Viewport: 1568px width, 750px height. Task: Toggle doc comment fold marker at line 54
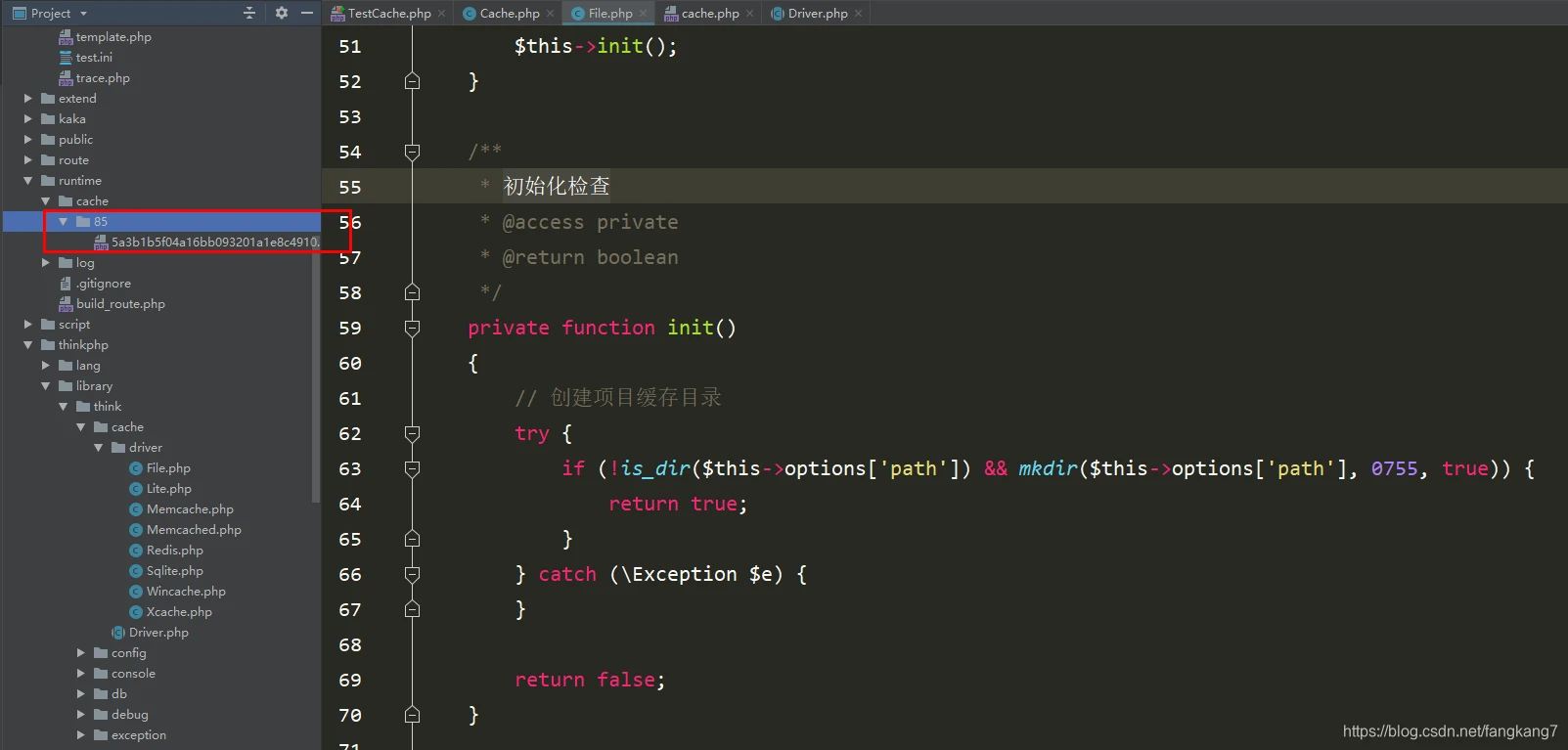pos(412,153)
